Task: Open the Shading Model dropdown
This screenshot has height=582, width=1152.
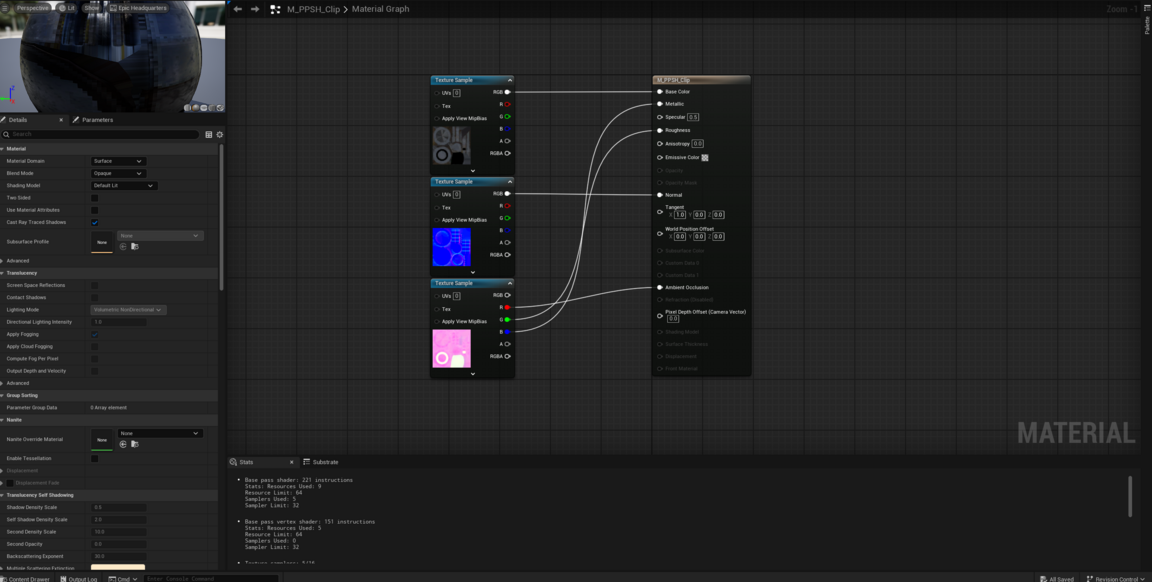Action: pyautogui.click(x=123, y=185)
